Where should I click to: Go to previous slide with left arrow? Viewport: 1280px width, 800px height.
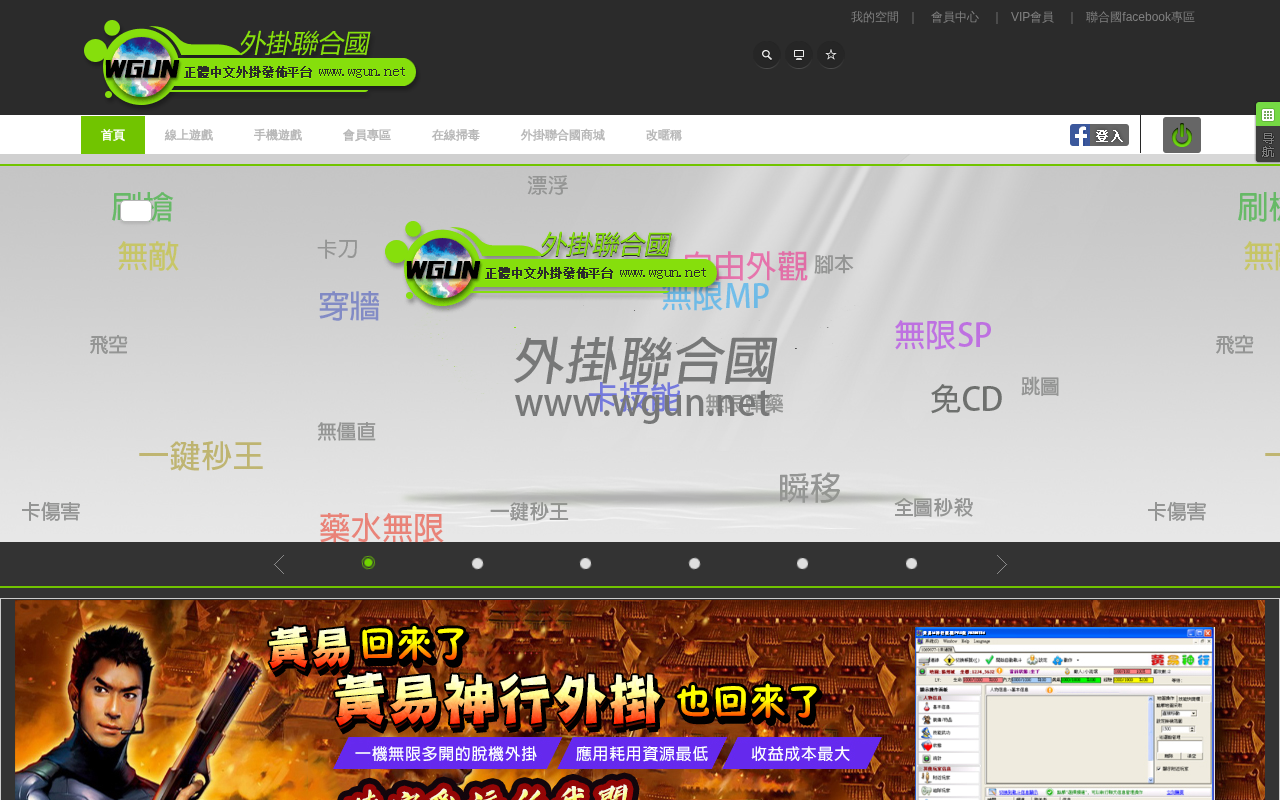[279, 565]
